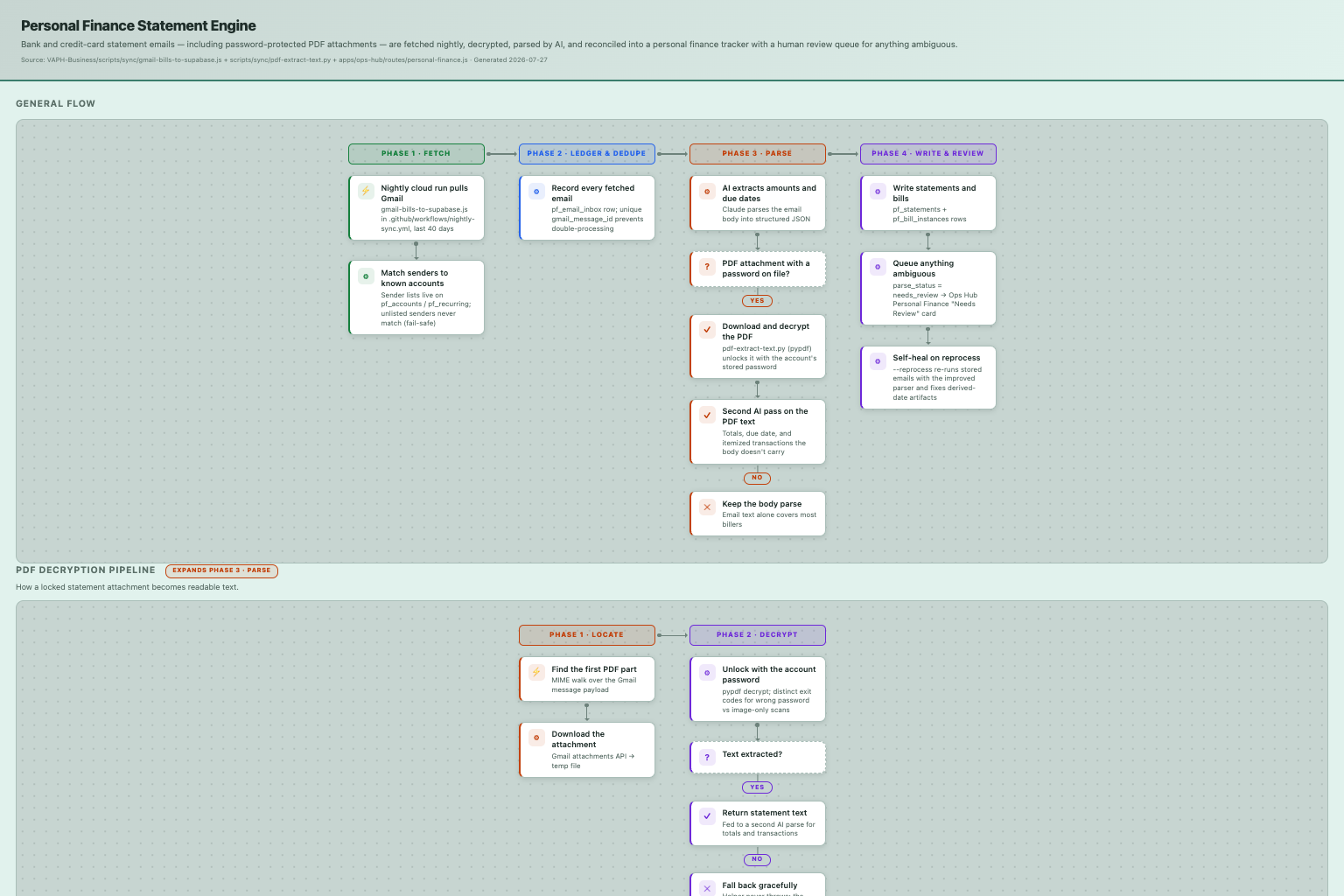Click the PDF DECRYPTION PIPELINE section heading

[86, 570]
